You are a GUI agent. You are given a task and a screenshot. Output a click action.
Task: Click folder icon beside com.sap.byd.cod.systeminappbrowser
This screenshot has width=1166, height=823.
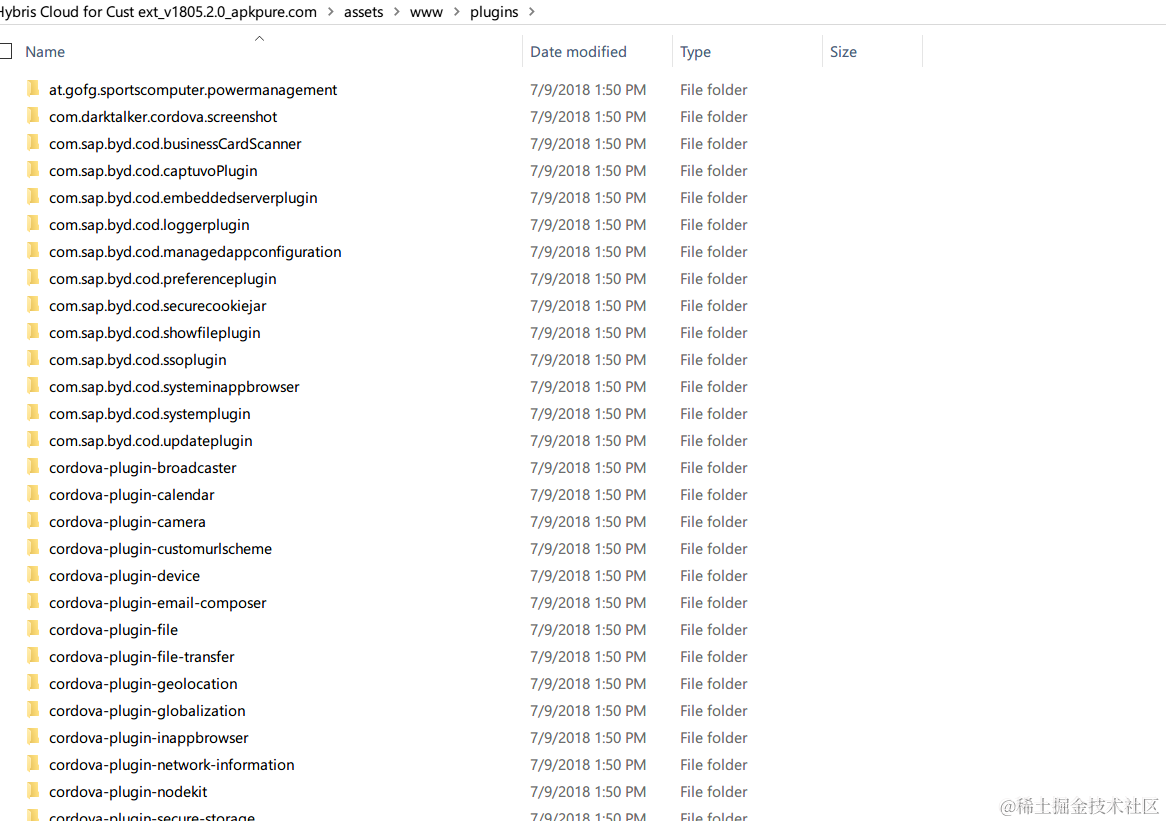click(x=33, y=386)
